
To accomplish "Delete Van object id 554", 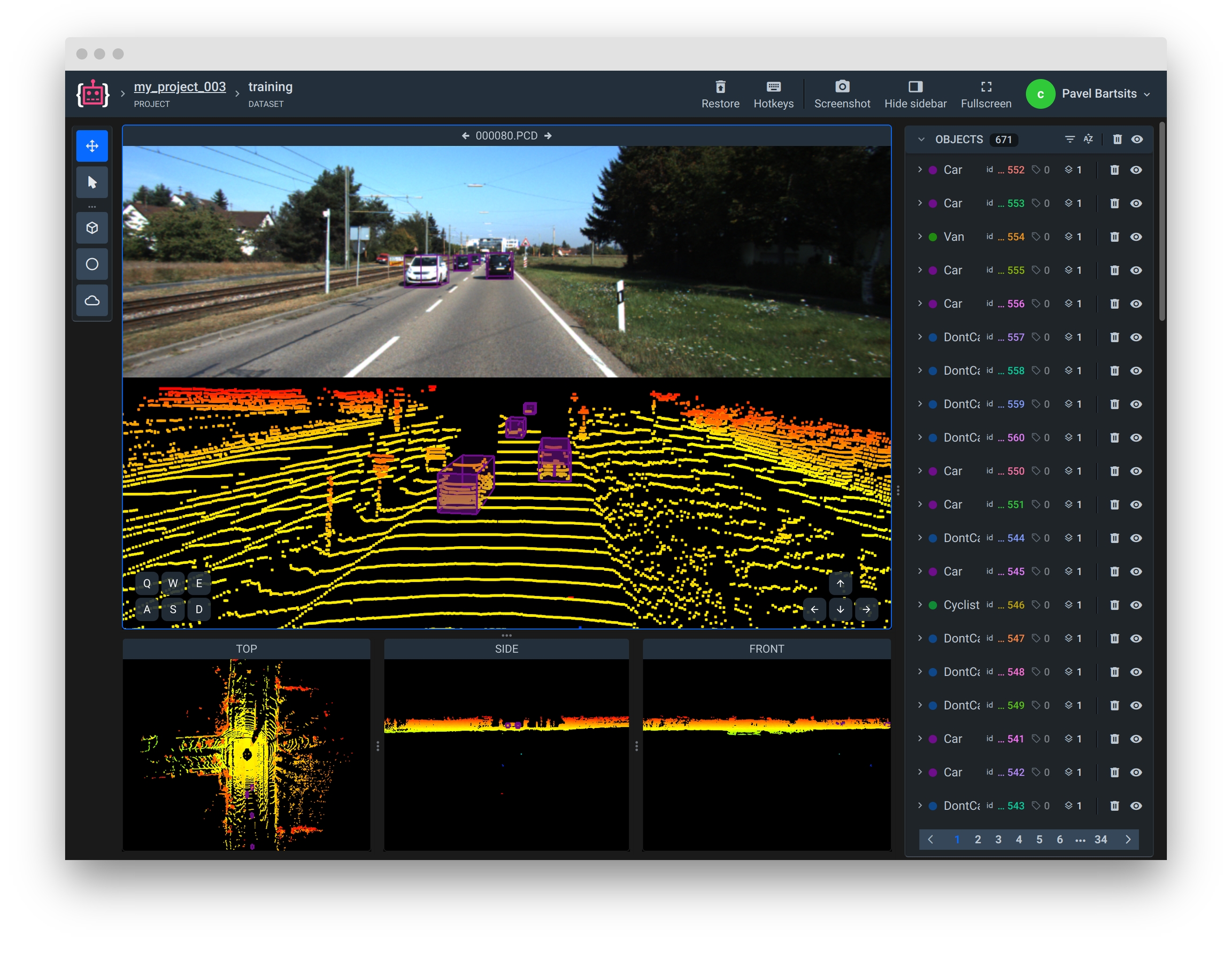I will (1114, 237).
